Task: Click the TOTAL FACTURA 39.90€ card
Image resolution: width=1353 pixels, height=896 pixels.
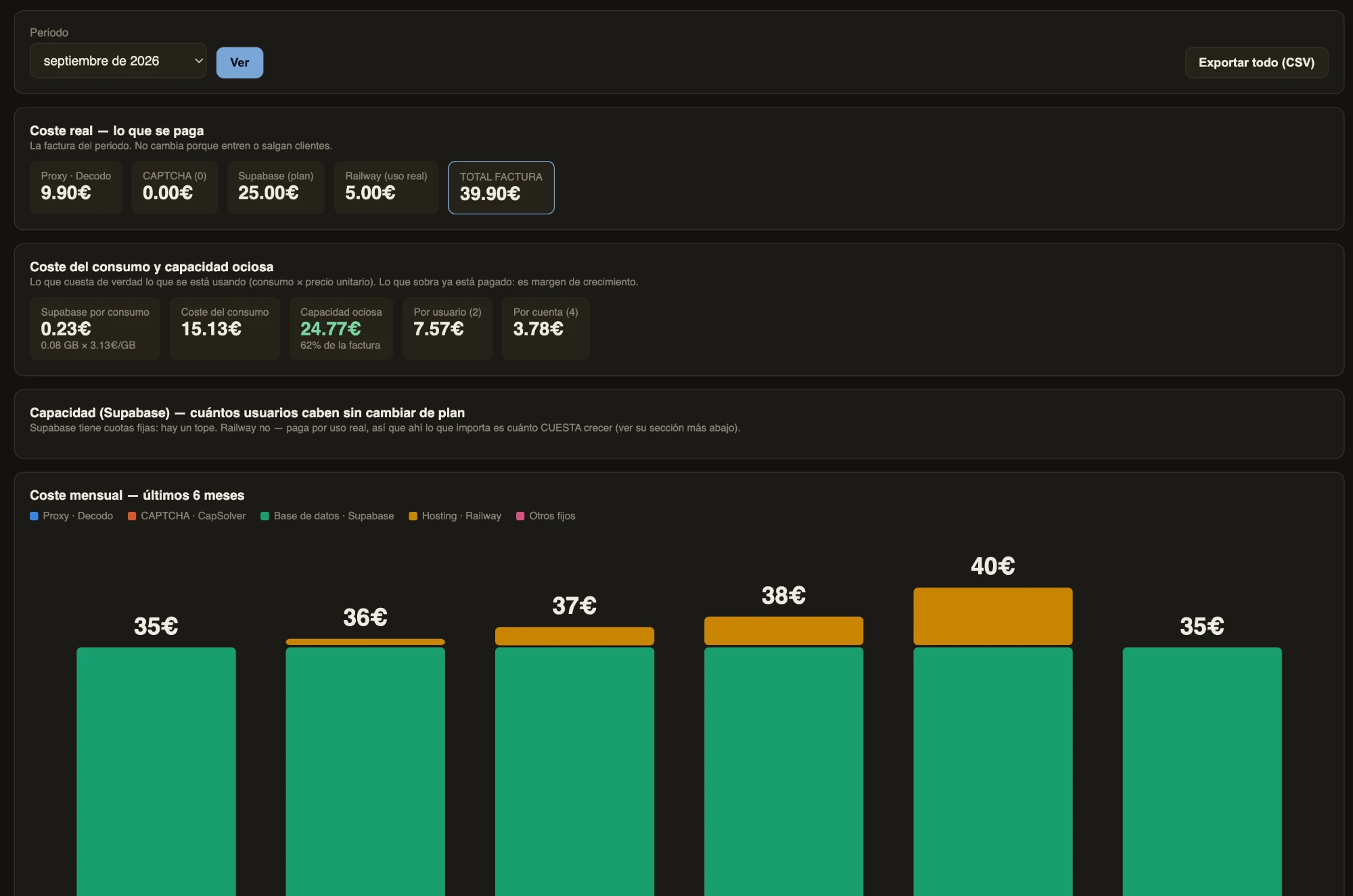Action: [501, 187]
